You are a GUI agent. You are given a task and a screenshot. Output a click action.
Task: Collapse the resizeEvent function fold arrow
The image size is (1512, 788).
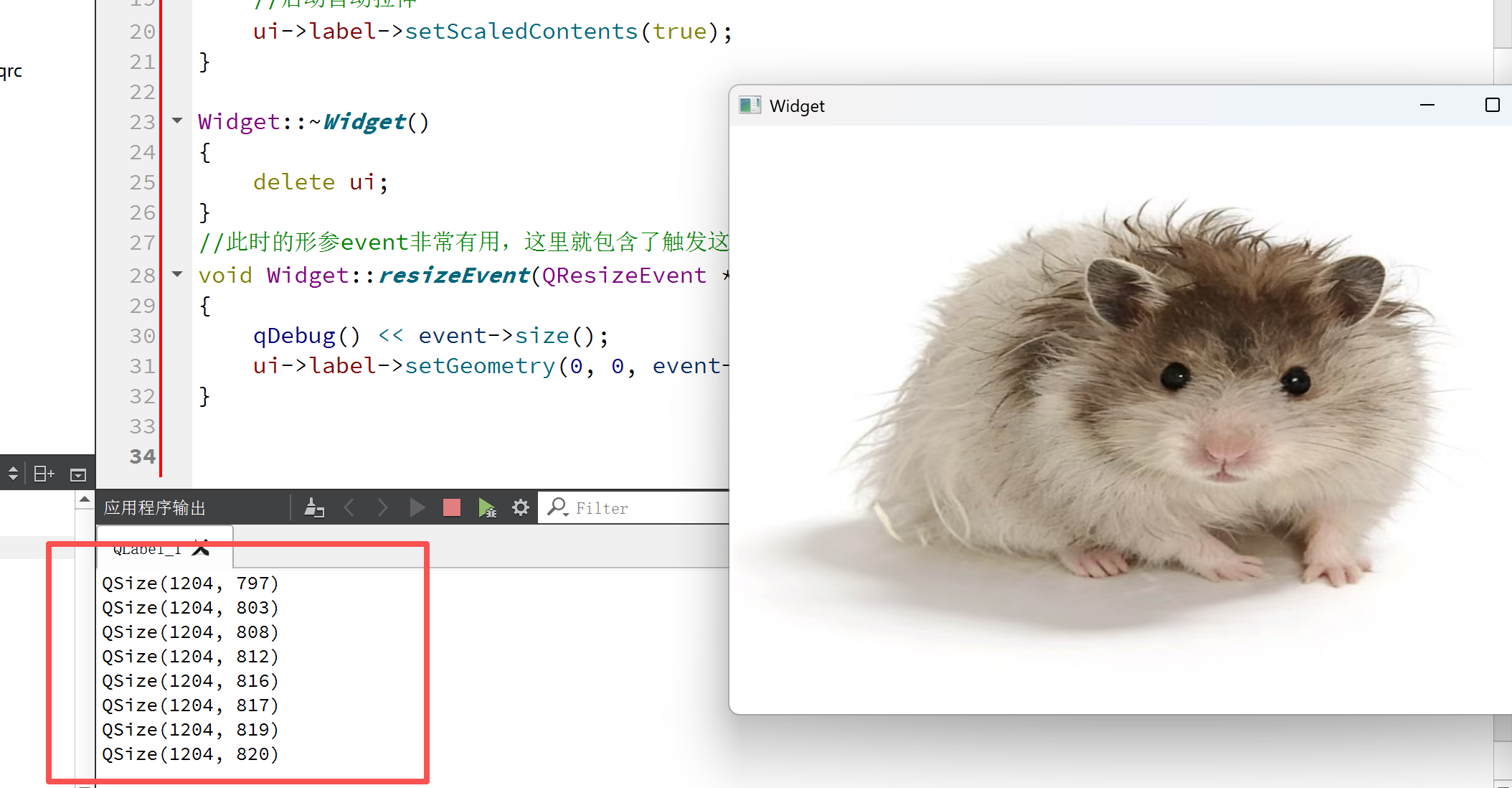click(177, 274)
